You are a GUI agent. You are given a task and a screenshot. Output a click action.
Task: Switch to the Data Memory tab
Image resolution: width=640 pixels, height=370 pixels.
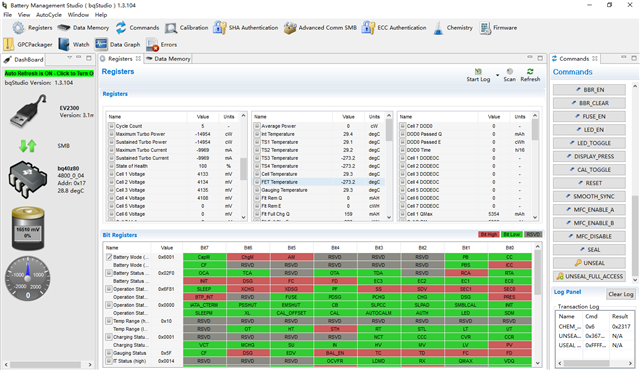(168, 59)
